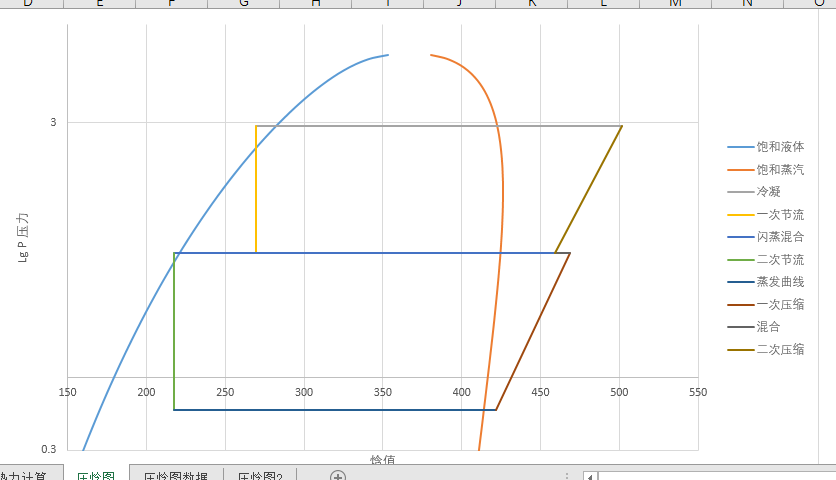The width and height of the screenshot is (836, 480).
Task: Select the 二次节流 legend entry
Action: 766,260
